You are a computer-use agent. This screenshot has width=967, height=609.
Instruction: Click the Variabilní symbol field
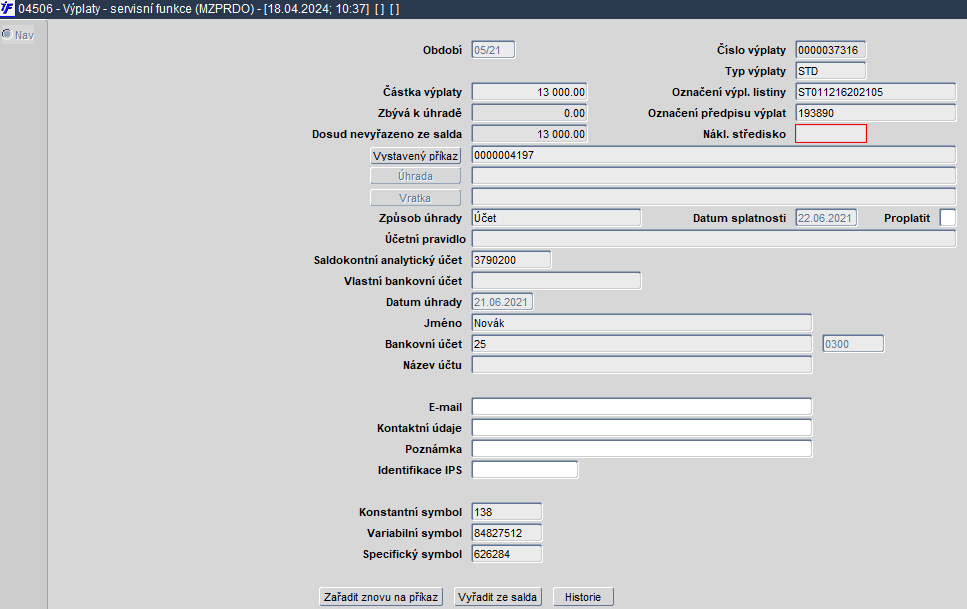point(507,532)
